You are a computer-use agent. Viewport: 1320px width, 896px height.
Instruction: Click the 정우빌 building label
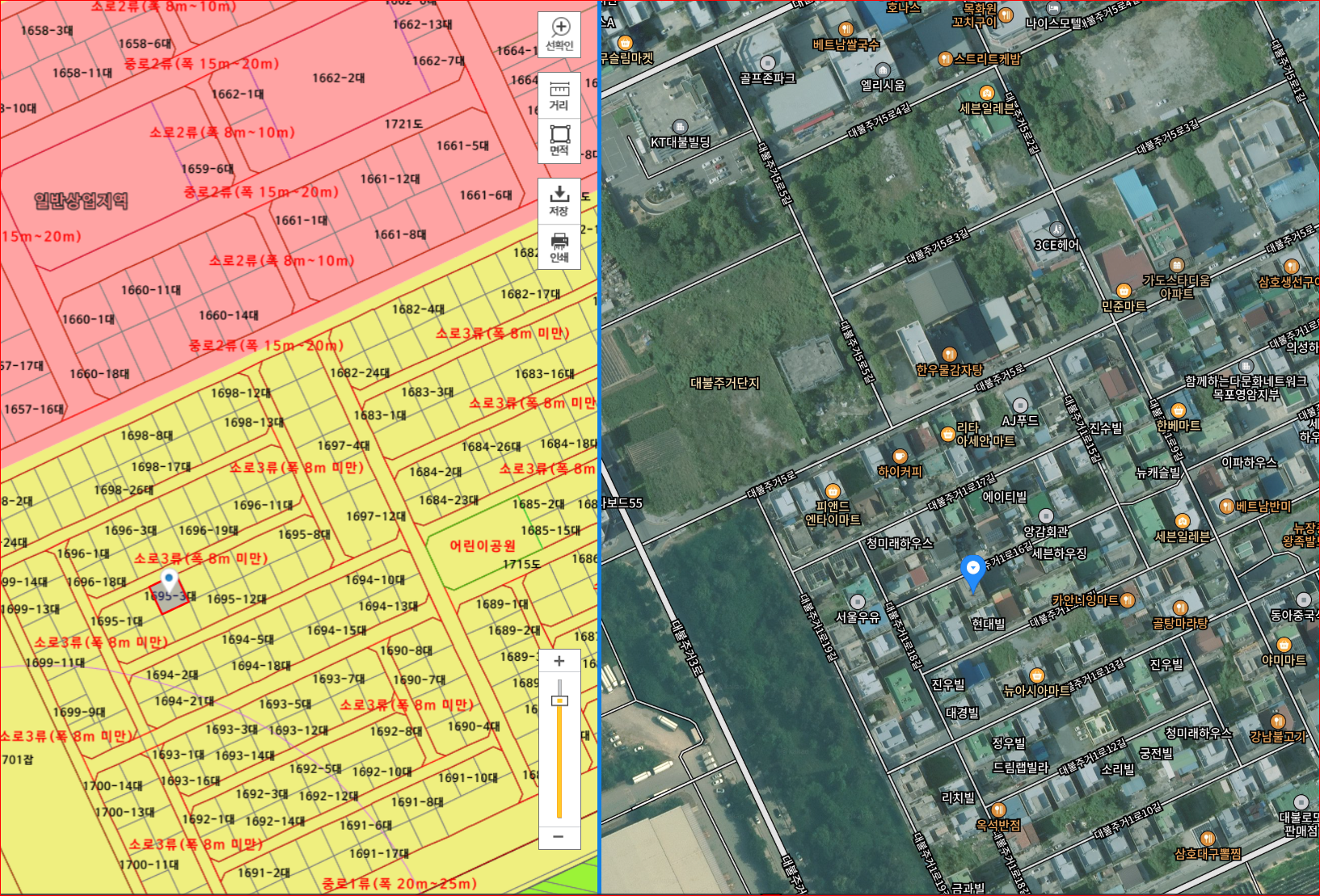coord(1009,743)
